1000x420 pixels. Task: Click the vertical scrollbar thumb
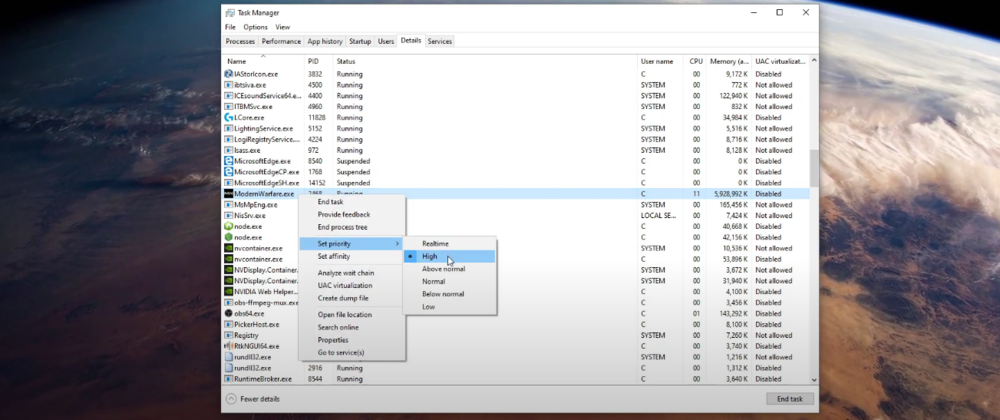(x=813, y=167)
